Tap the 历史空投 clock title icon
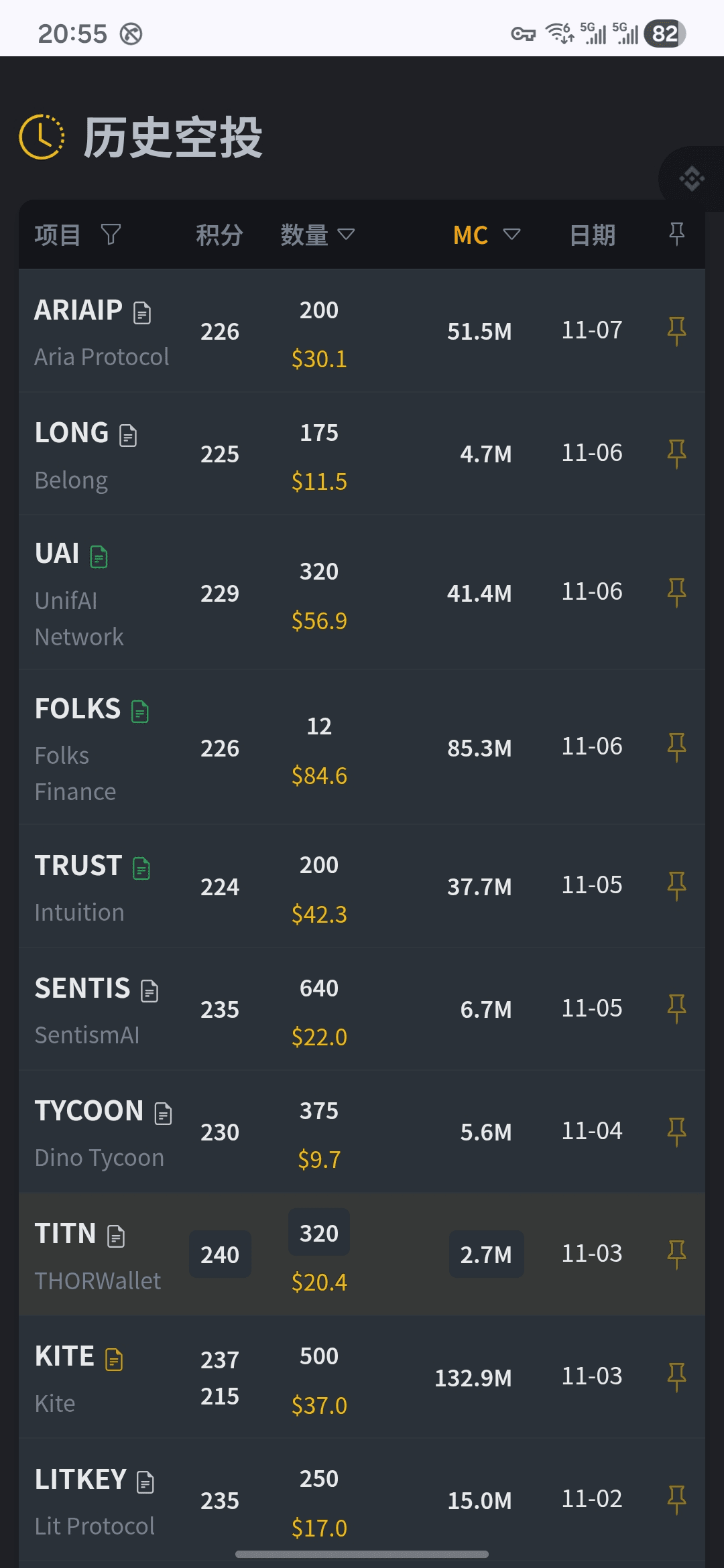Image resolution: width=724 pixels, height=1568 pixels. coord(42,137)
